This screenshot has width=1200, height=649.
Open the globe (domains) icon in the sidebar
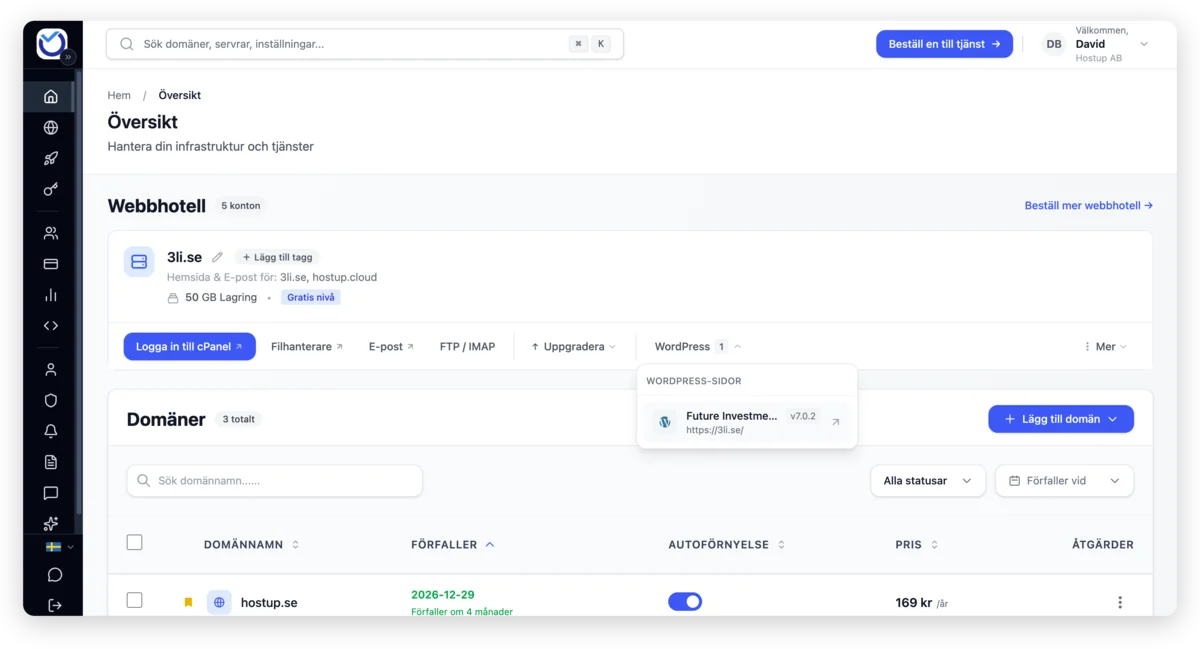(51, 128)
